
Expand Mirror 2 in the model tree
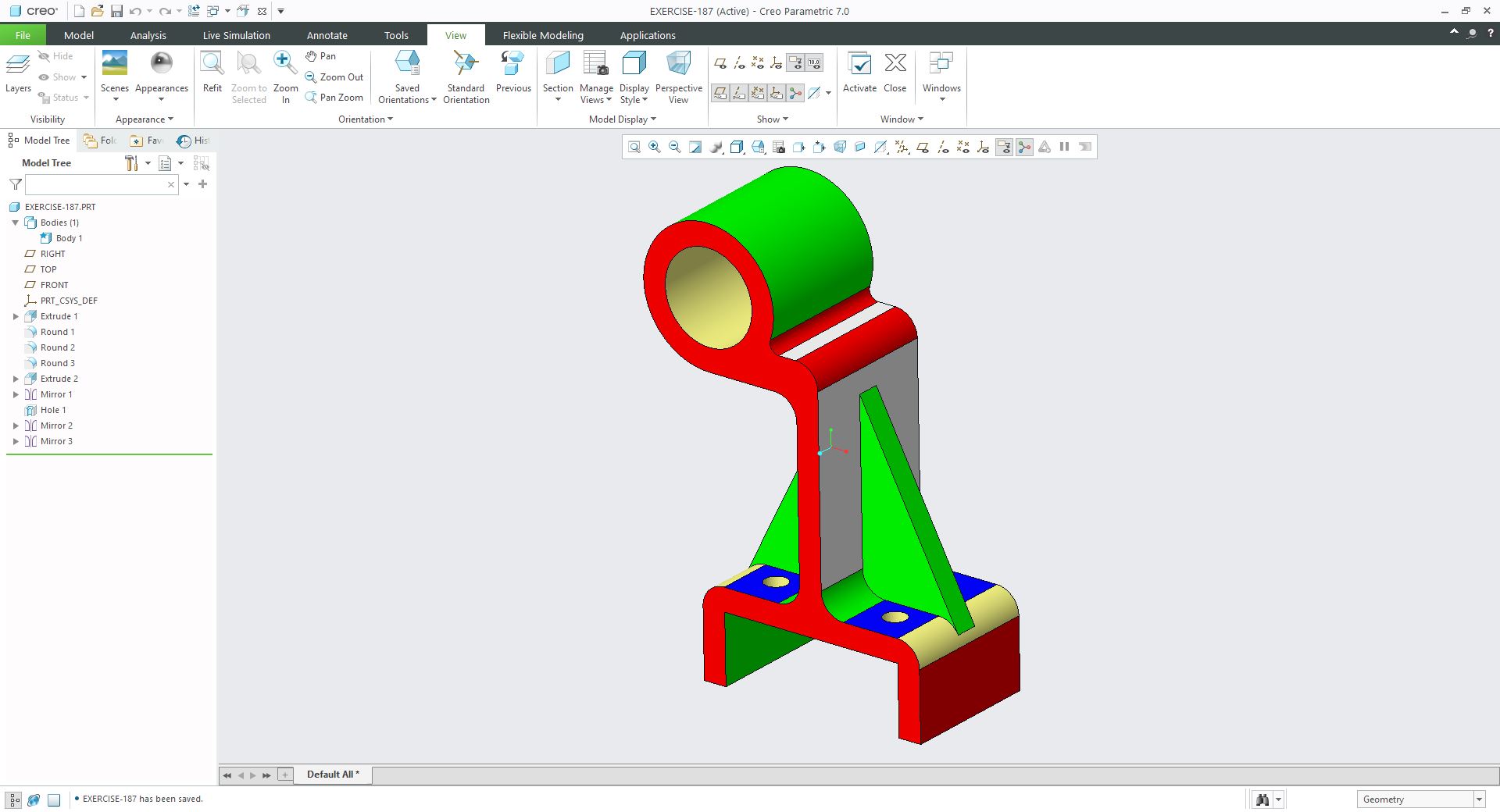click(16, 426)
